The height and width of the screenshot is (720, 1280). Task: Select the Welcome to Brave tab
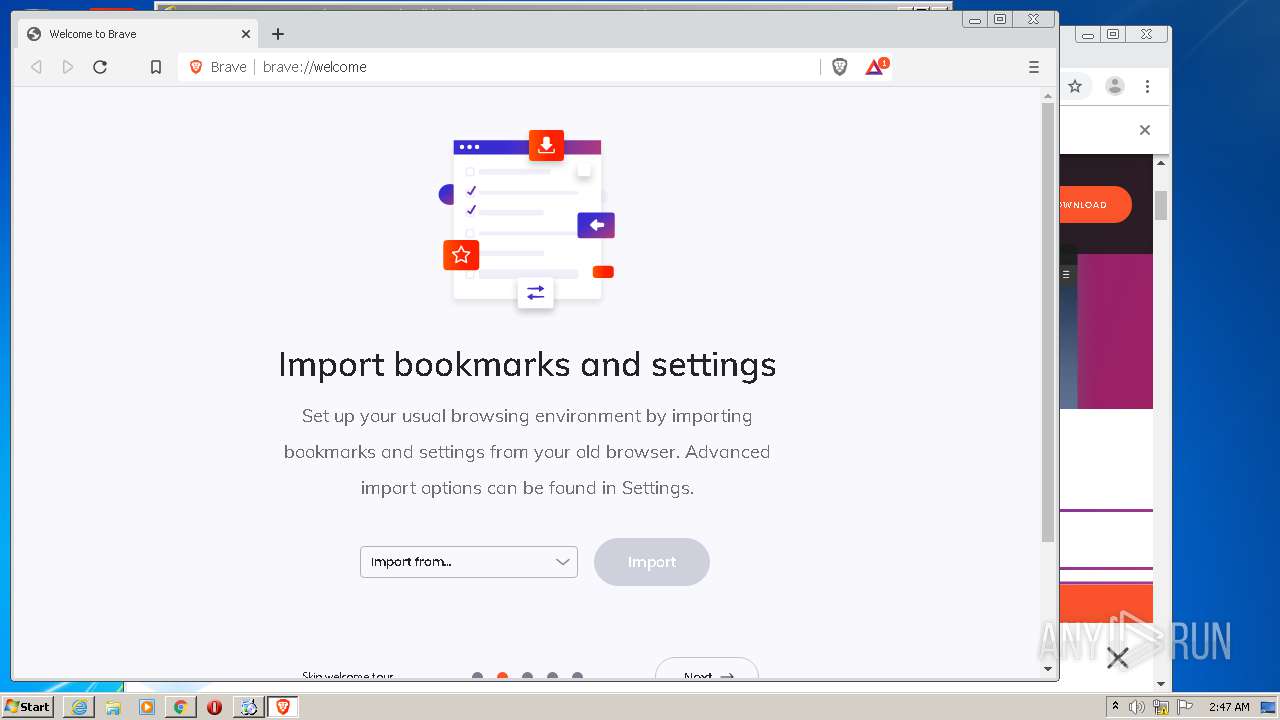pos(139,34)
